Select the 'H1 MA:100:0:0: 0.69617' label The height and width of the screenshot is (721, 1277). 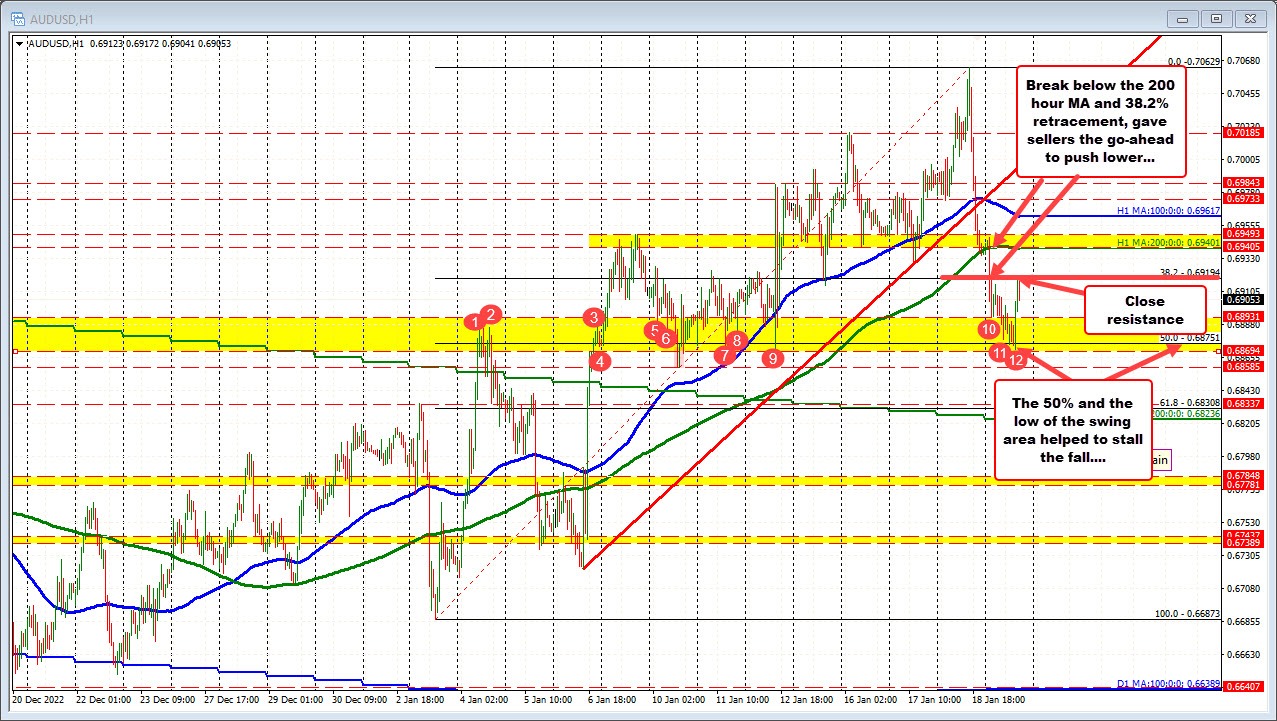pos(1168,212)
